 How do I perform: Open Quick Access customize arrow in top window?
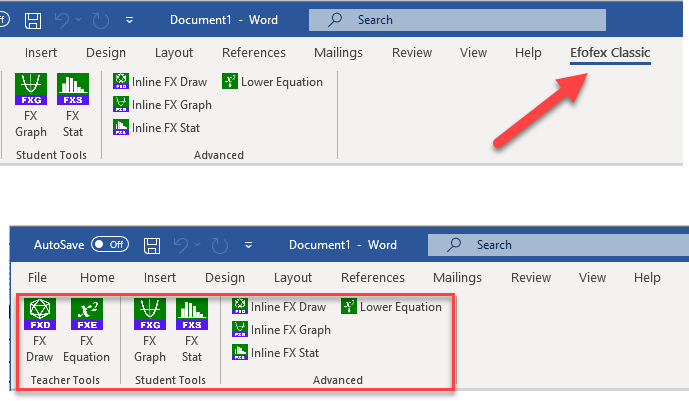[x=129, y=20]
